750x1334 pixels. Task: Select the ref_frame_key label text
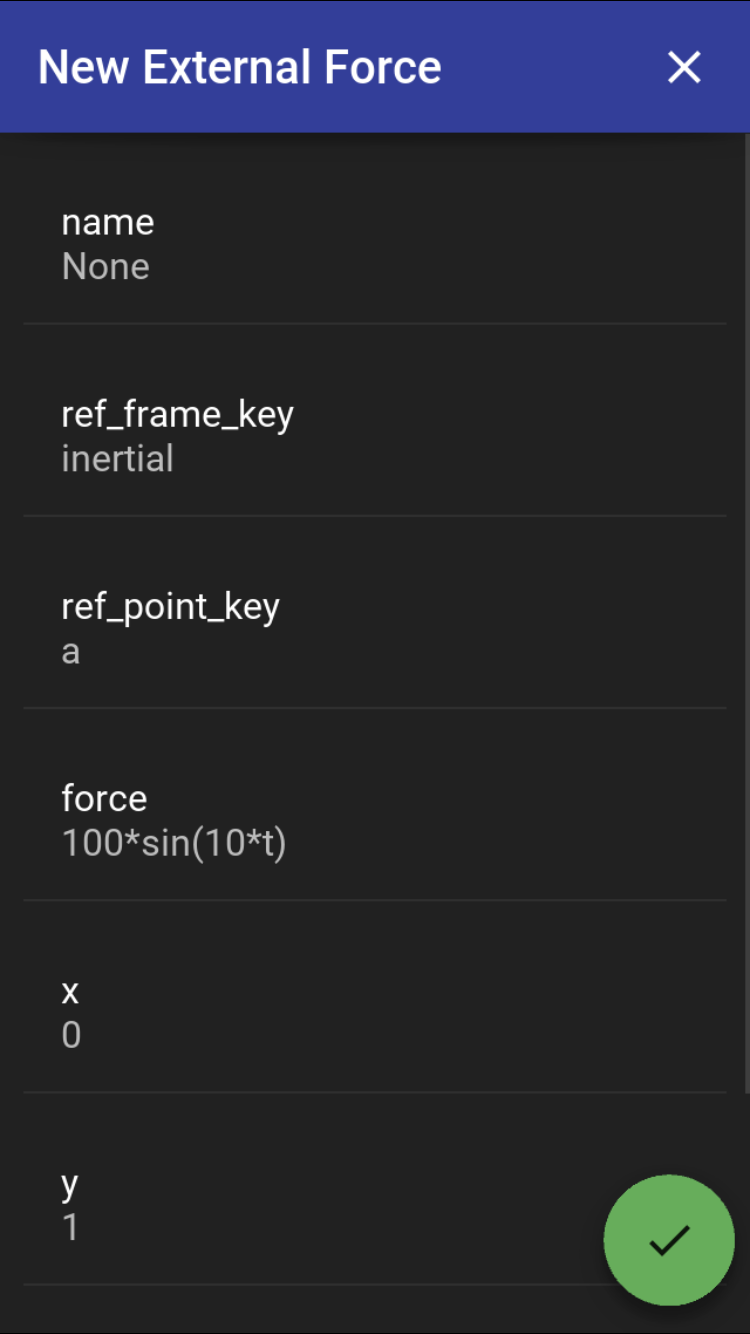click(x=178, y=414)
